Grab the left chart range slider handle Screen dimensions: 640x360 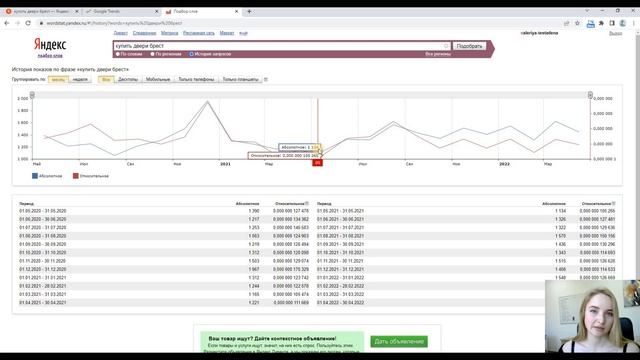[x=32, y=95]
